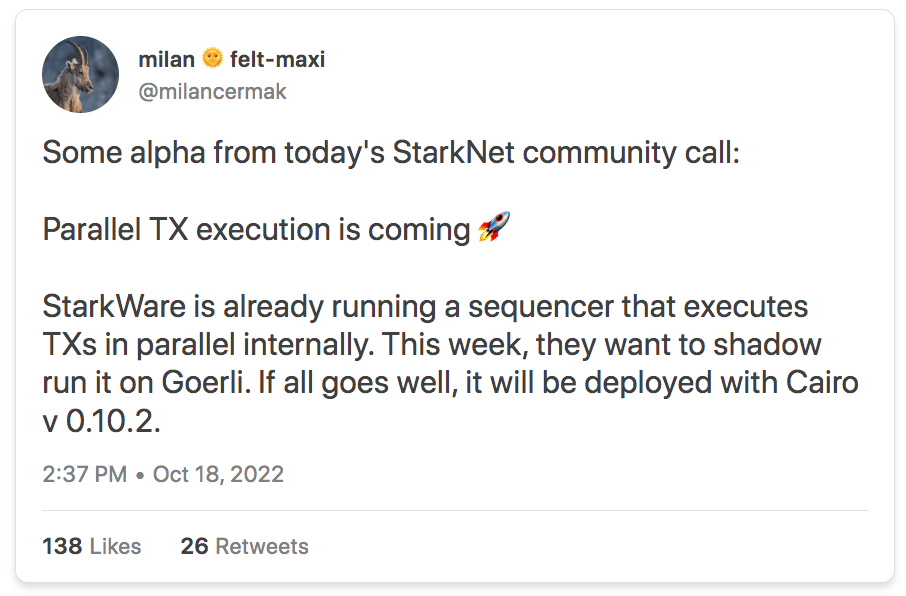Image resolution: width=906 pixels, height=596 pixels.
Task: Click the dot separator between time and date
Action: click(x=141, y=474)
